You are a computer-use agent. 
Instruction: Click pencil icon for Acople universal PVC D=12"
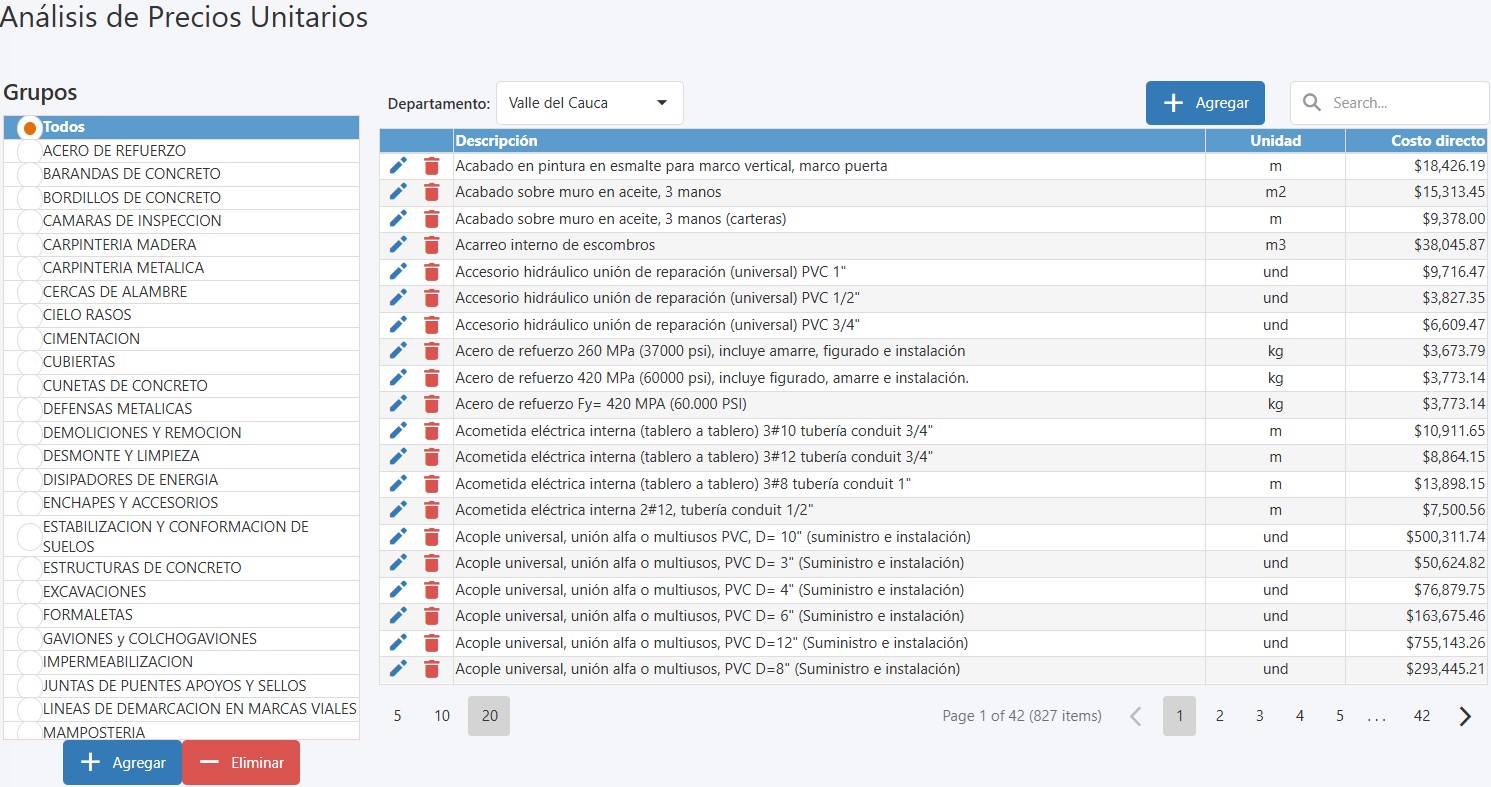tap(398, 642)
